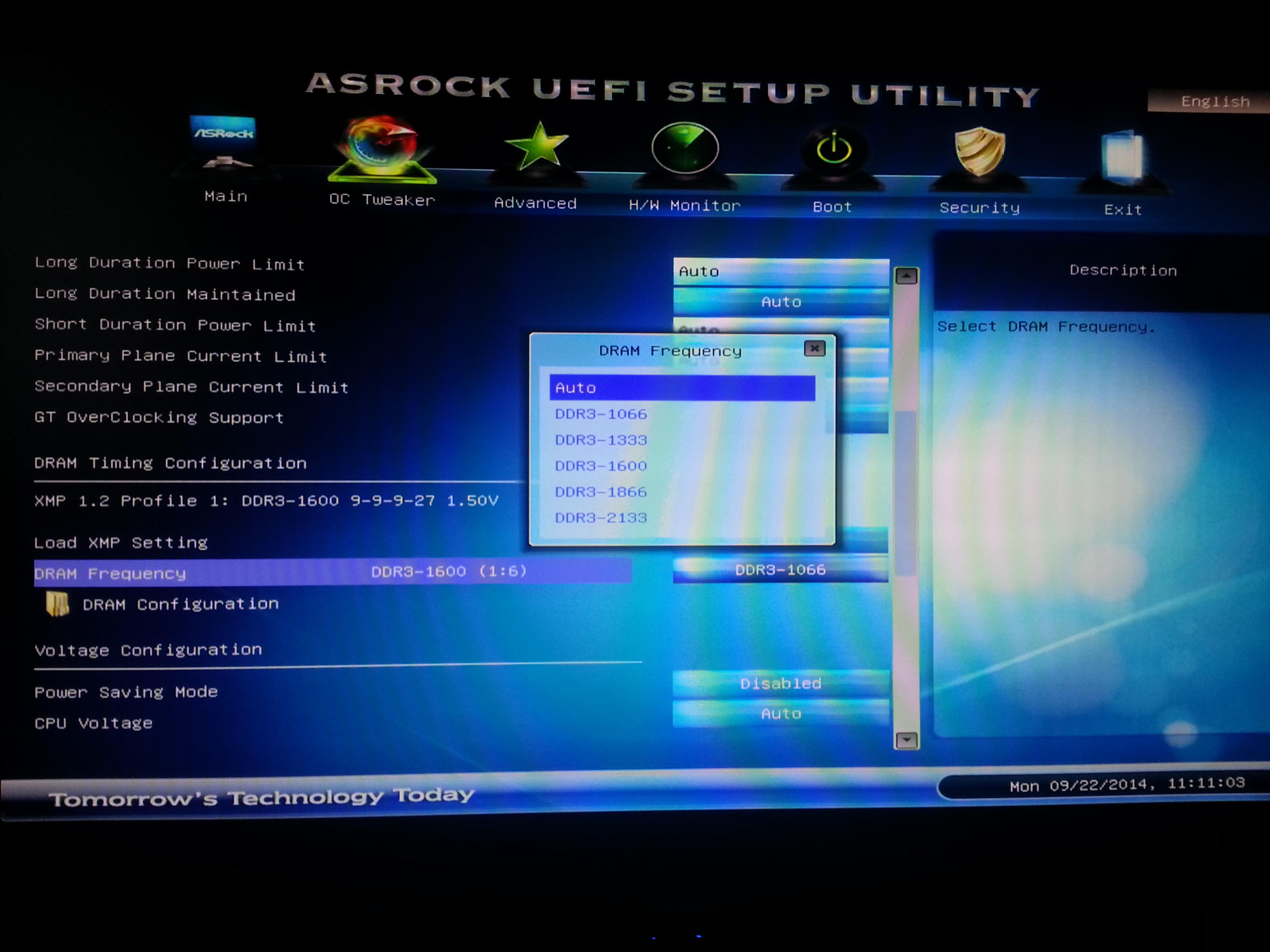This screenshot has height=952, width=1270.
Task: Select DDR3-2133 frequency option
Action: click(601, 517)
